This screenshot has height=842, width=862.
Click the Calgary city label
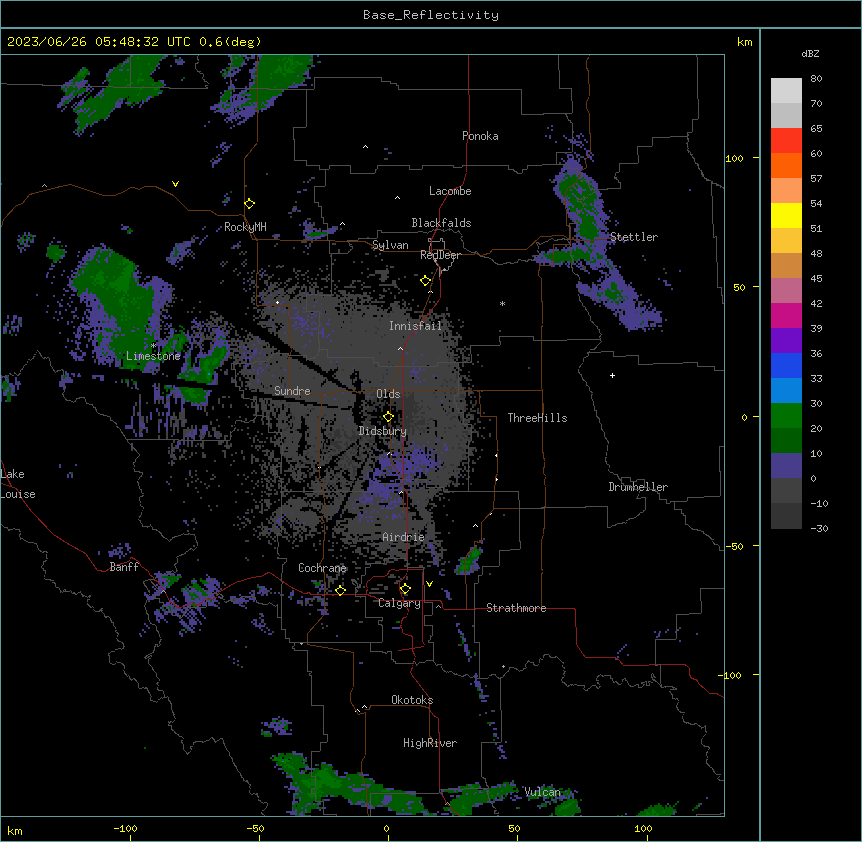point(400,603)
